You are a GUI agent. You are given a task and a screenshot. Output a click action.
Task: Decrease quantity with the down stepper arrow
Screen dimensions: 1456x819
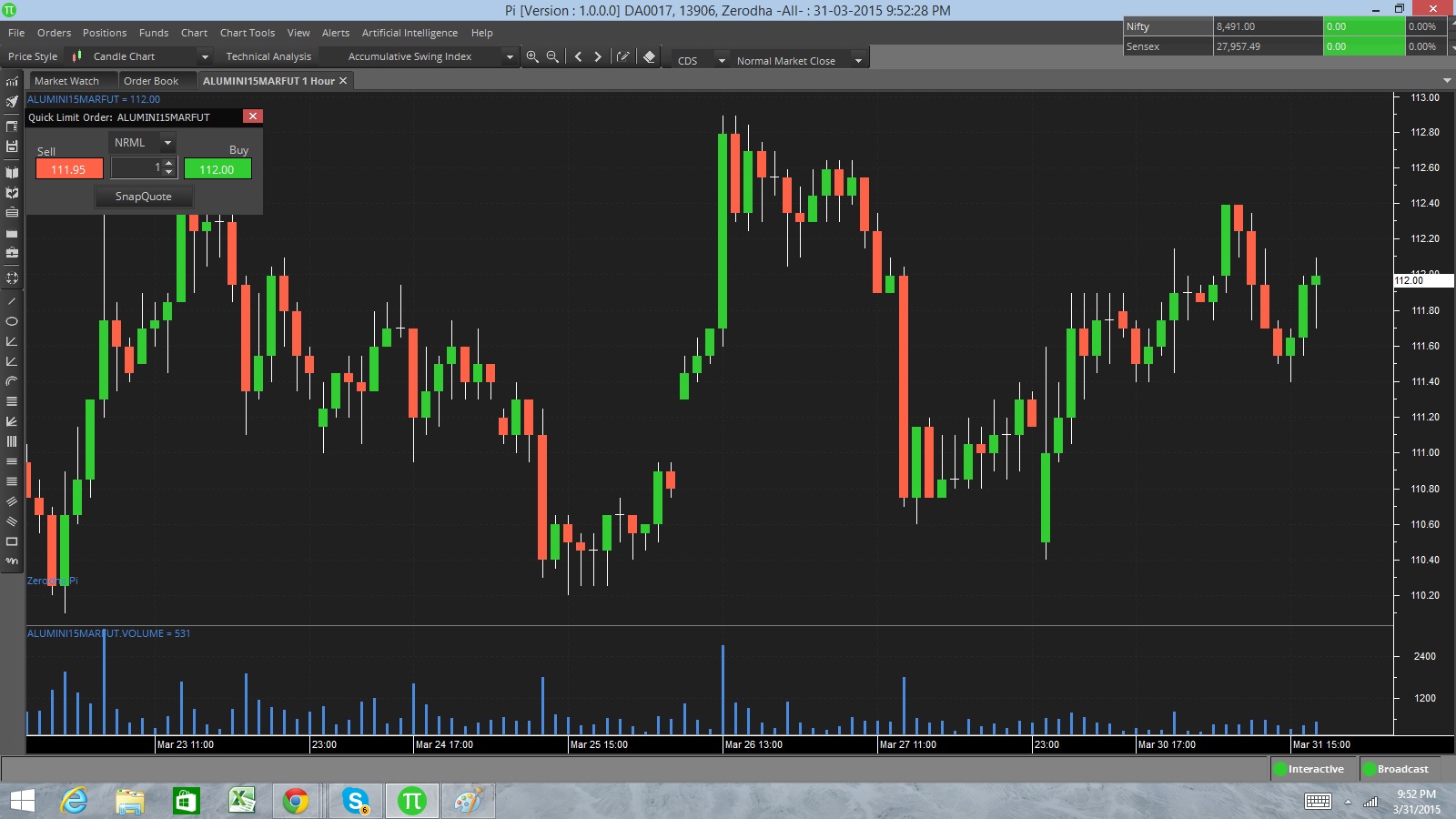coord(168,173)
